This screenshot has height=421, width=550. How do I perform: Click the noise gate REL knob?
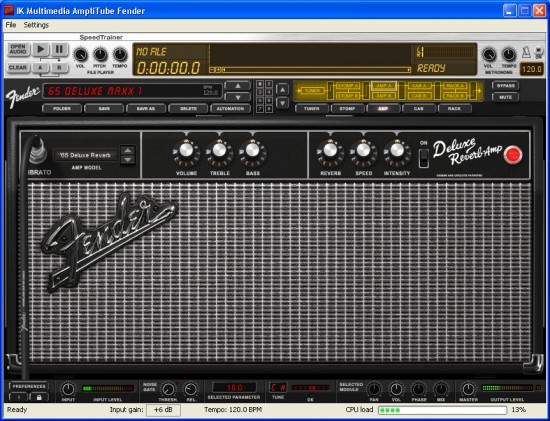[x=190, y=389]
